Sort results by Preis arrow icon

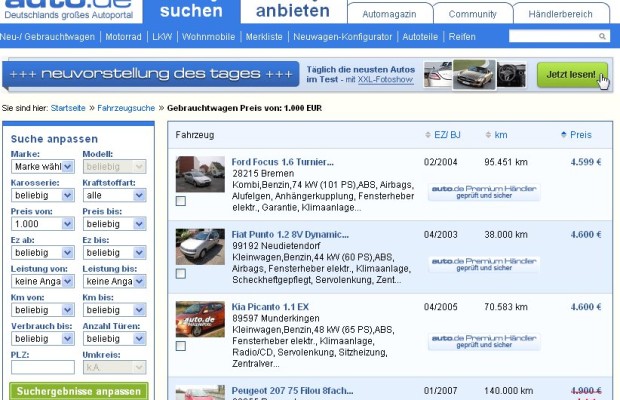(563, 135)
